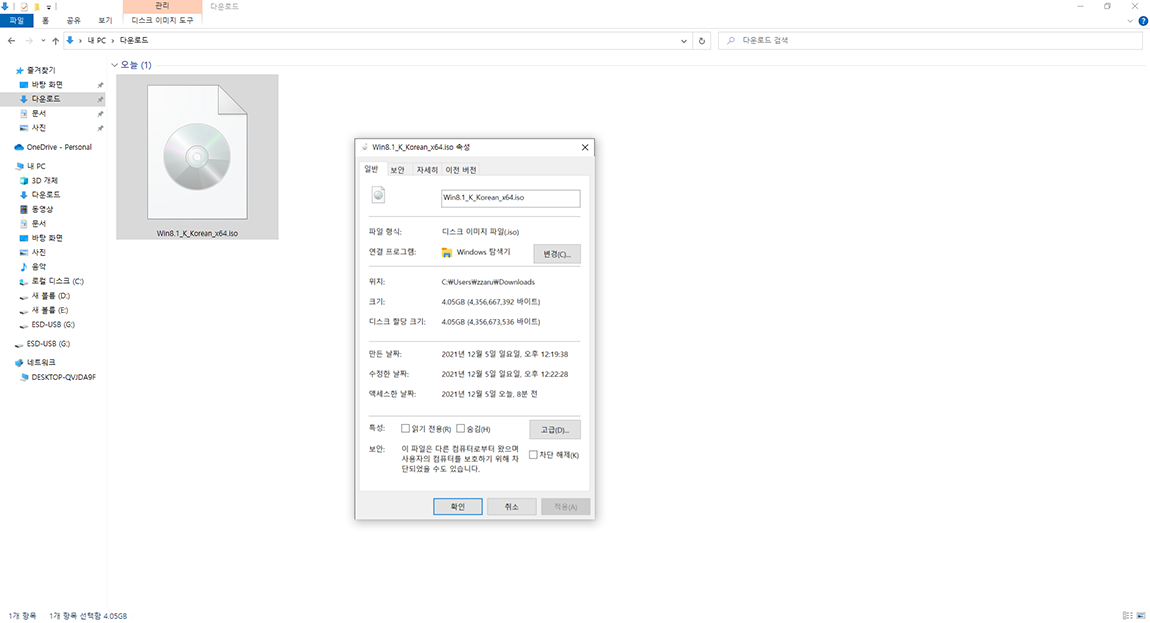Click the quick access New folder icon

pos(37,7)
